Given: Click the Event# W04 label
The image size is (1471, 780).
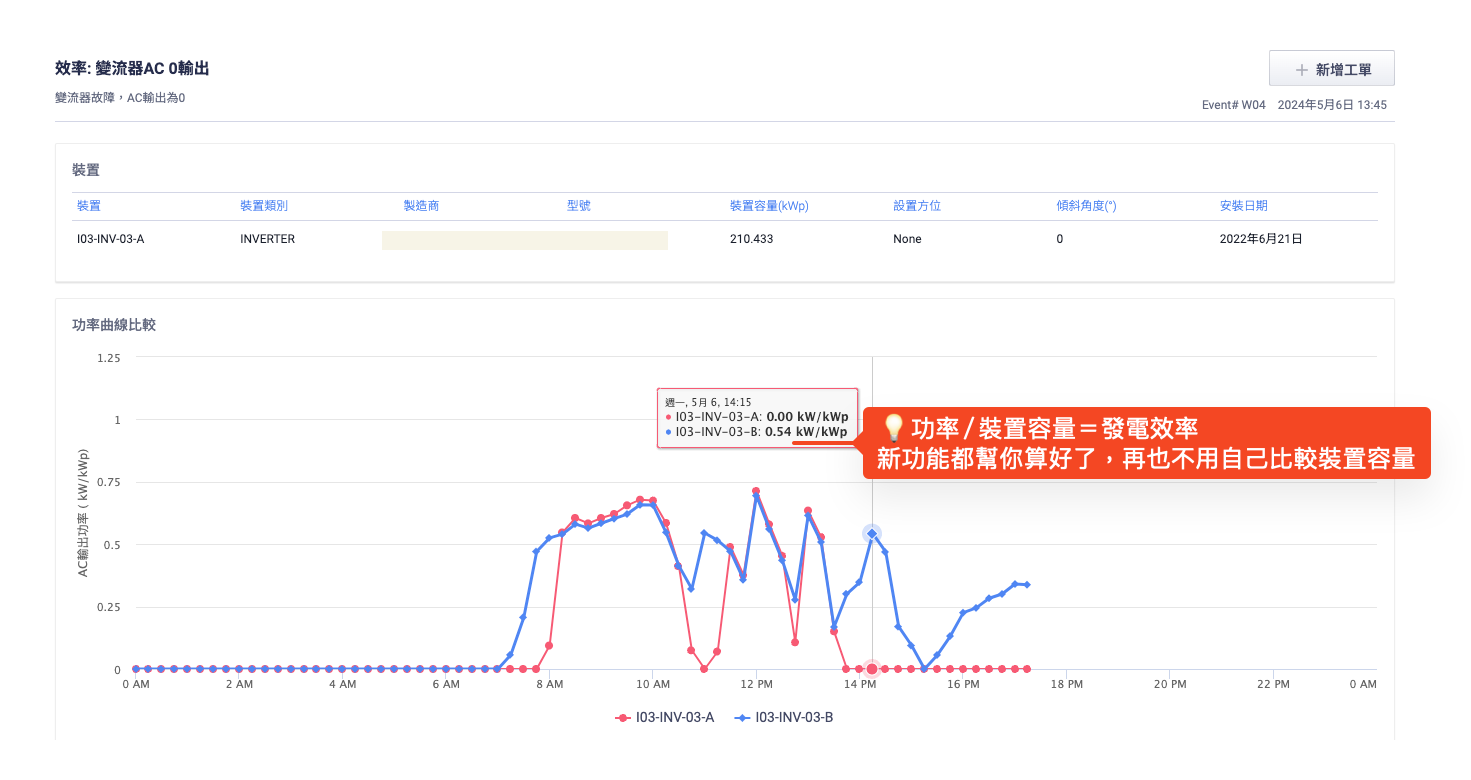Looking at the screenshot, I should coord(1234,105).
